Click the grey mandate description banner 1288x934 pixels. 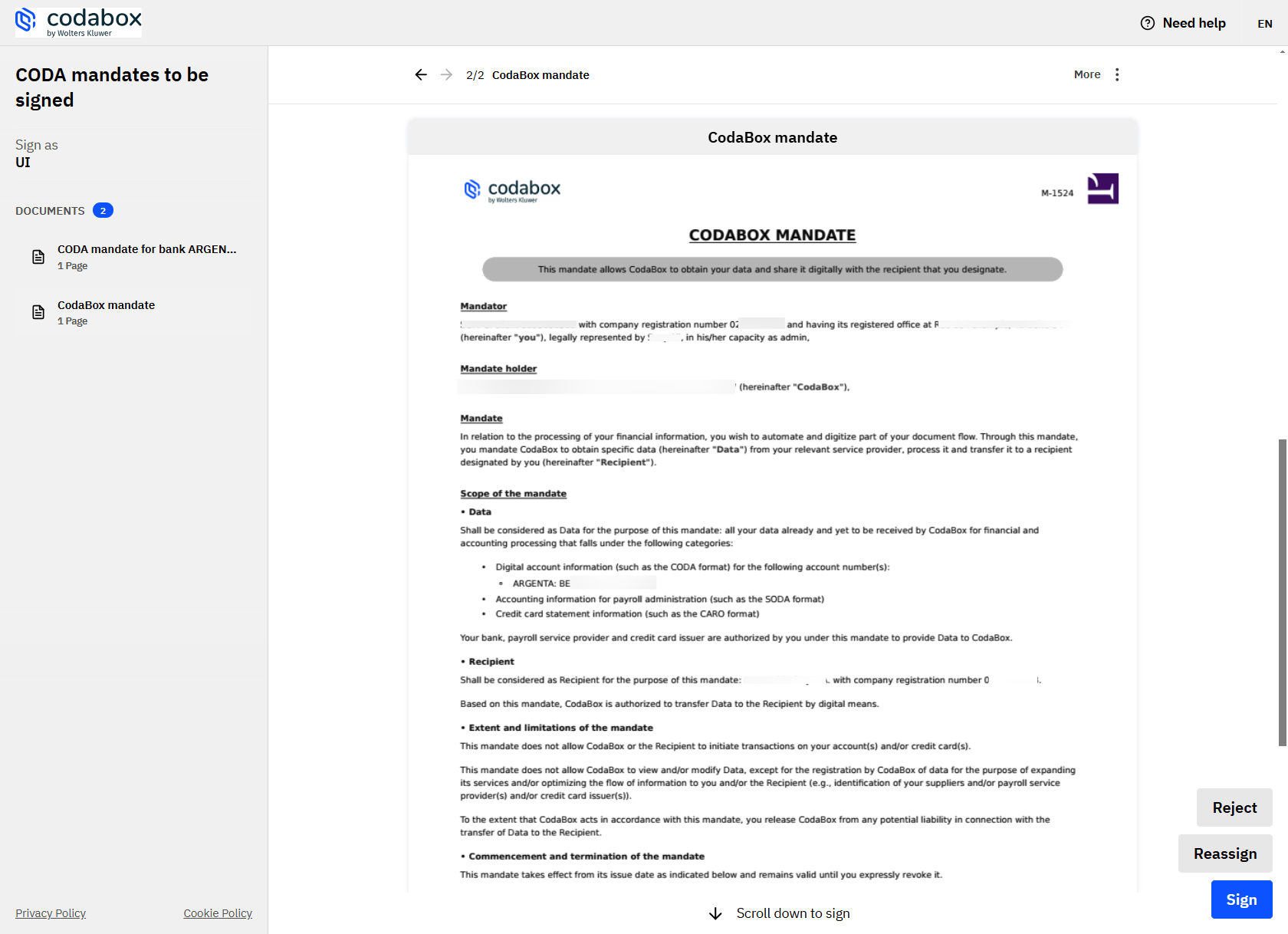pyautogui.click(x=772, y=269)
